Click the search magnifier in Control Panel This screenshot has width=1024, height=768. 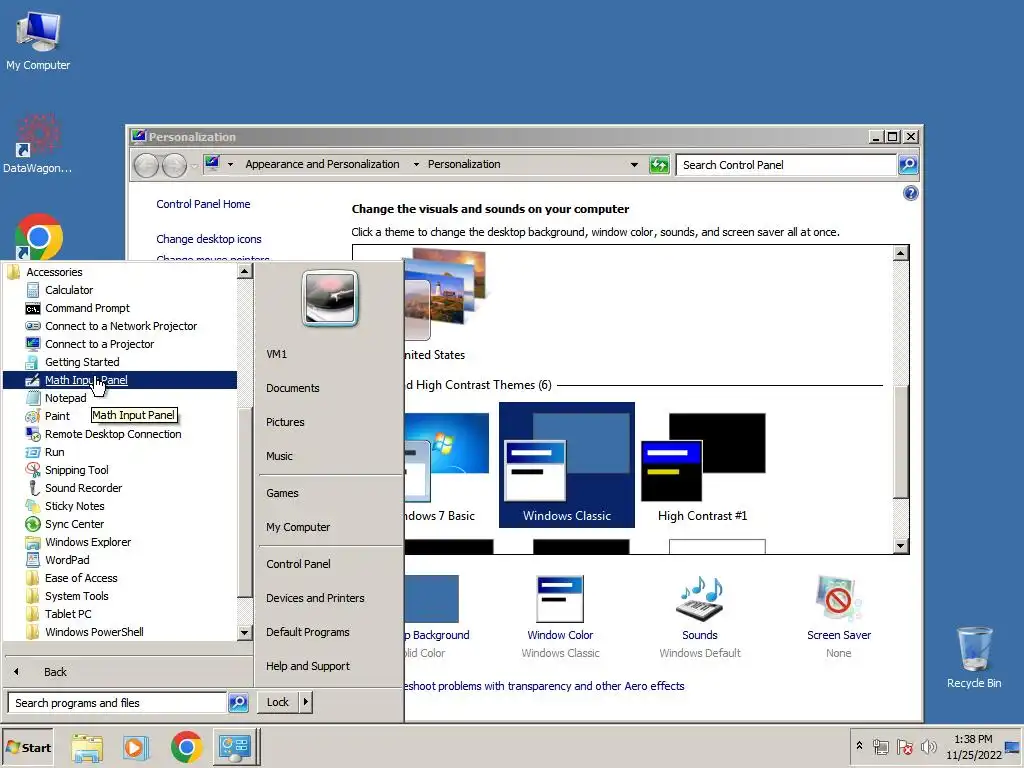tap(908, 165)
